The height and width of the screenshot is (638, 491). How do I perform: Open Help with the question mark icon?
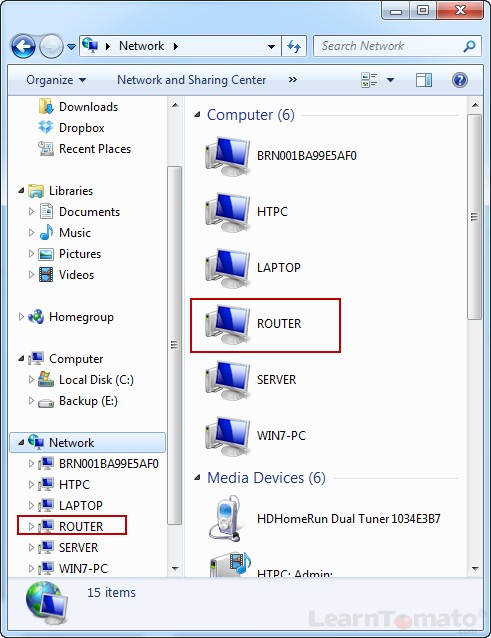coord(460,80)
